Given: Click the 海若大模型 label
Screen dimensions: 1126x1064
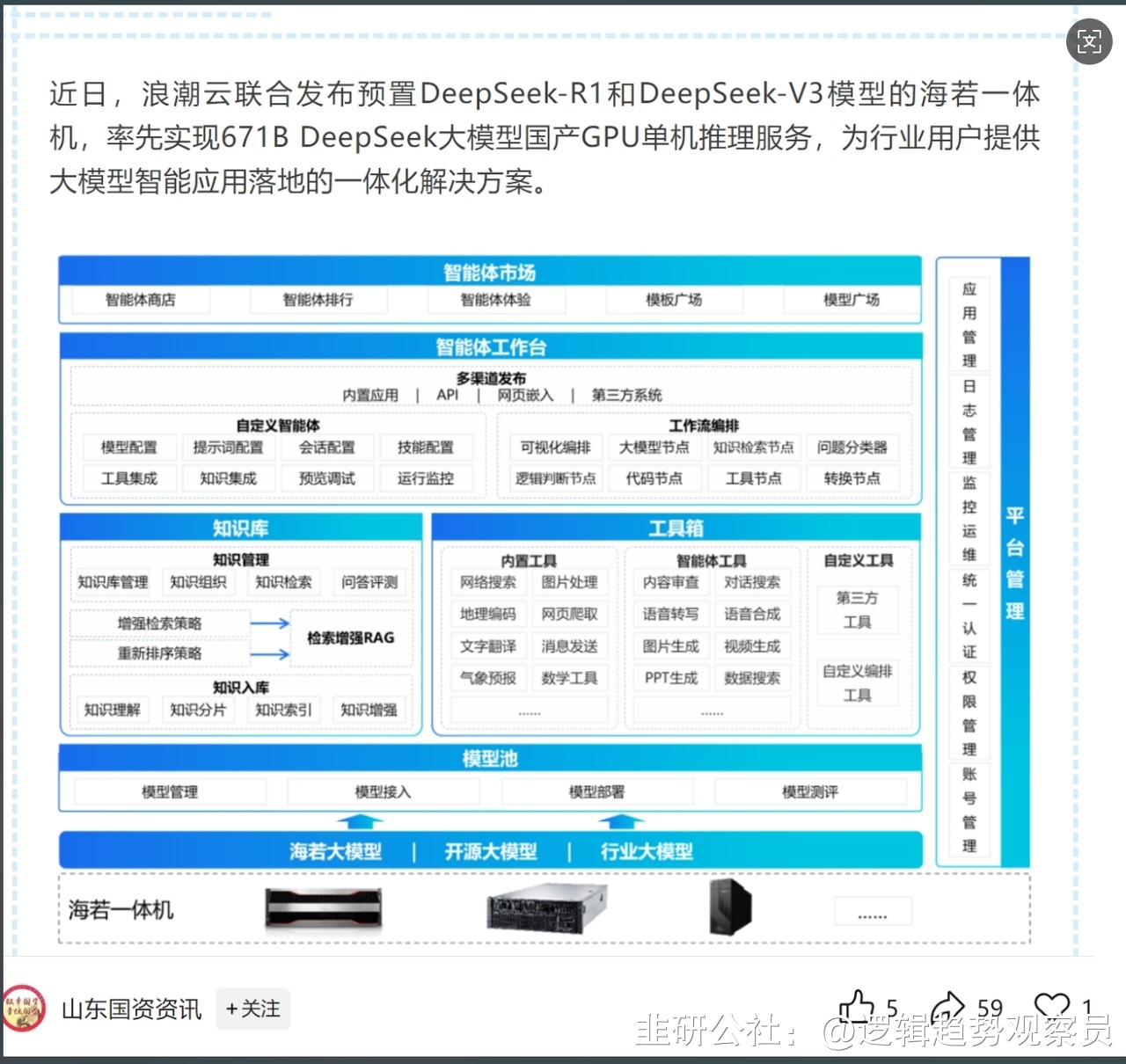Looking at the screenshot, I should point(334,850).
